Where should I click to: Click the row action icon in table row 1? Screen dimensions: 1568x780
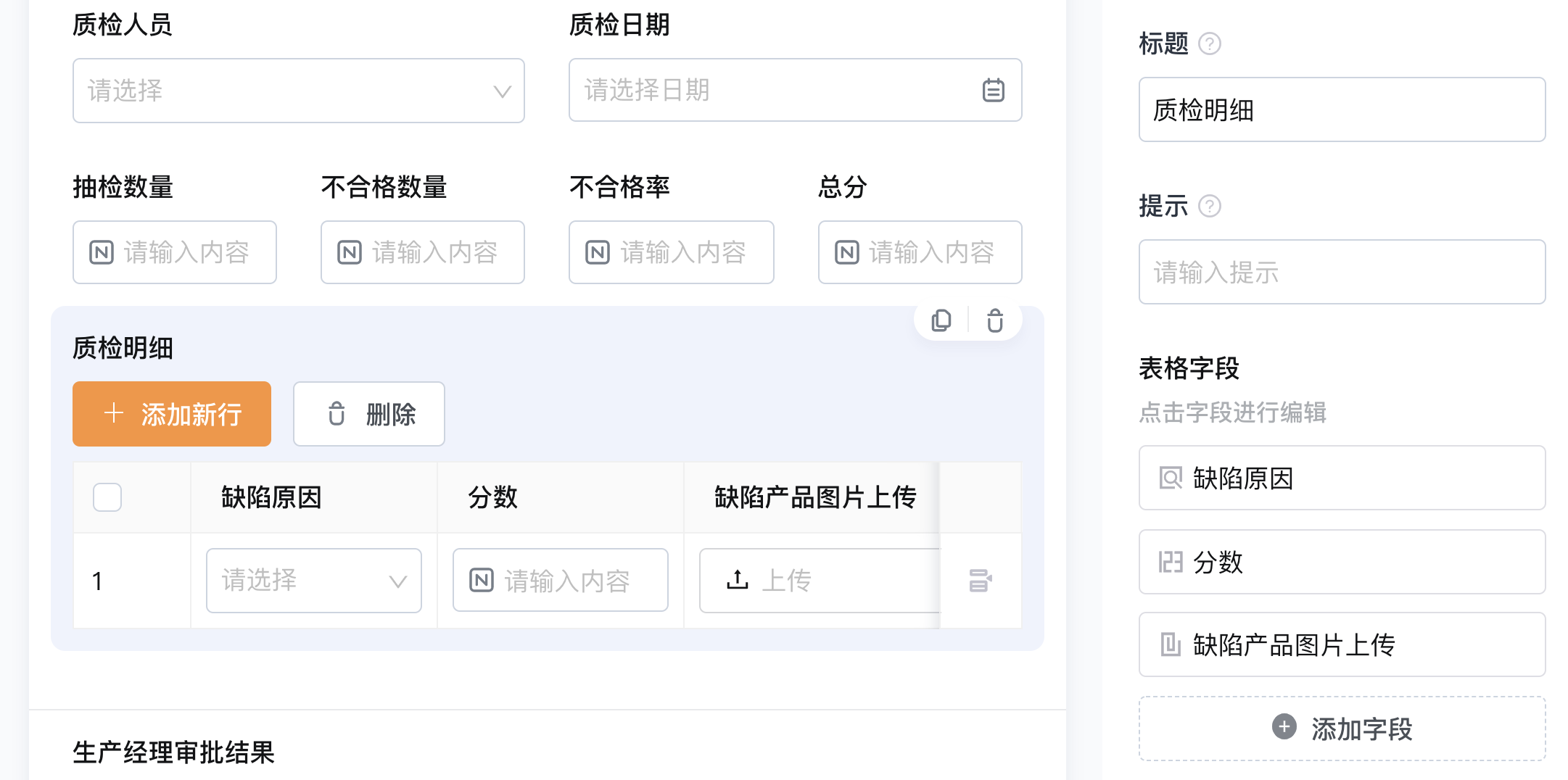(981, 581)
